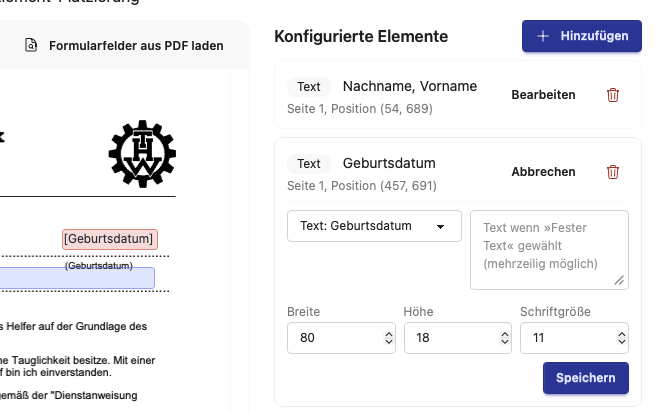
Task: Click the fixed text textarea
Action: [549, 250]
